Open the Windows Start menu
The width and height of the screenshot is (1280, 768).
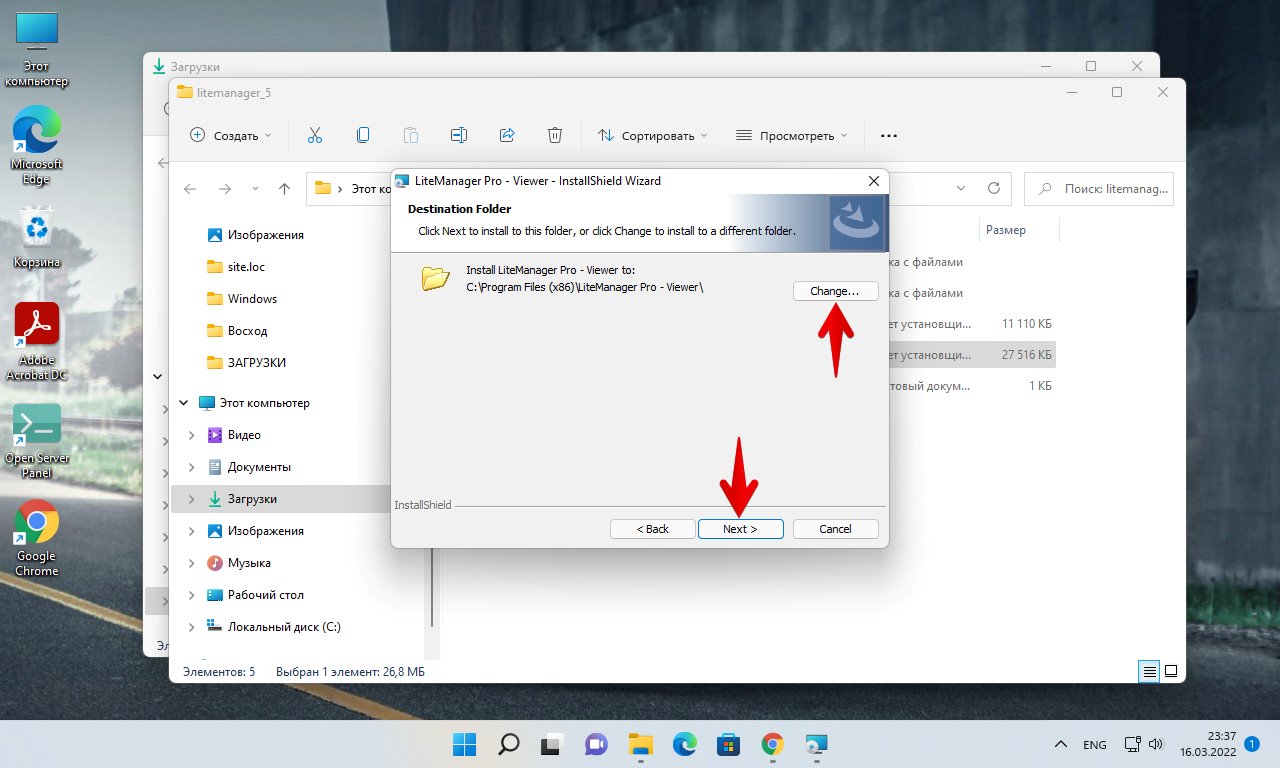pyautogui.click(x=464, y=744)
